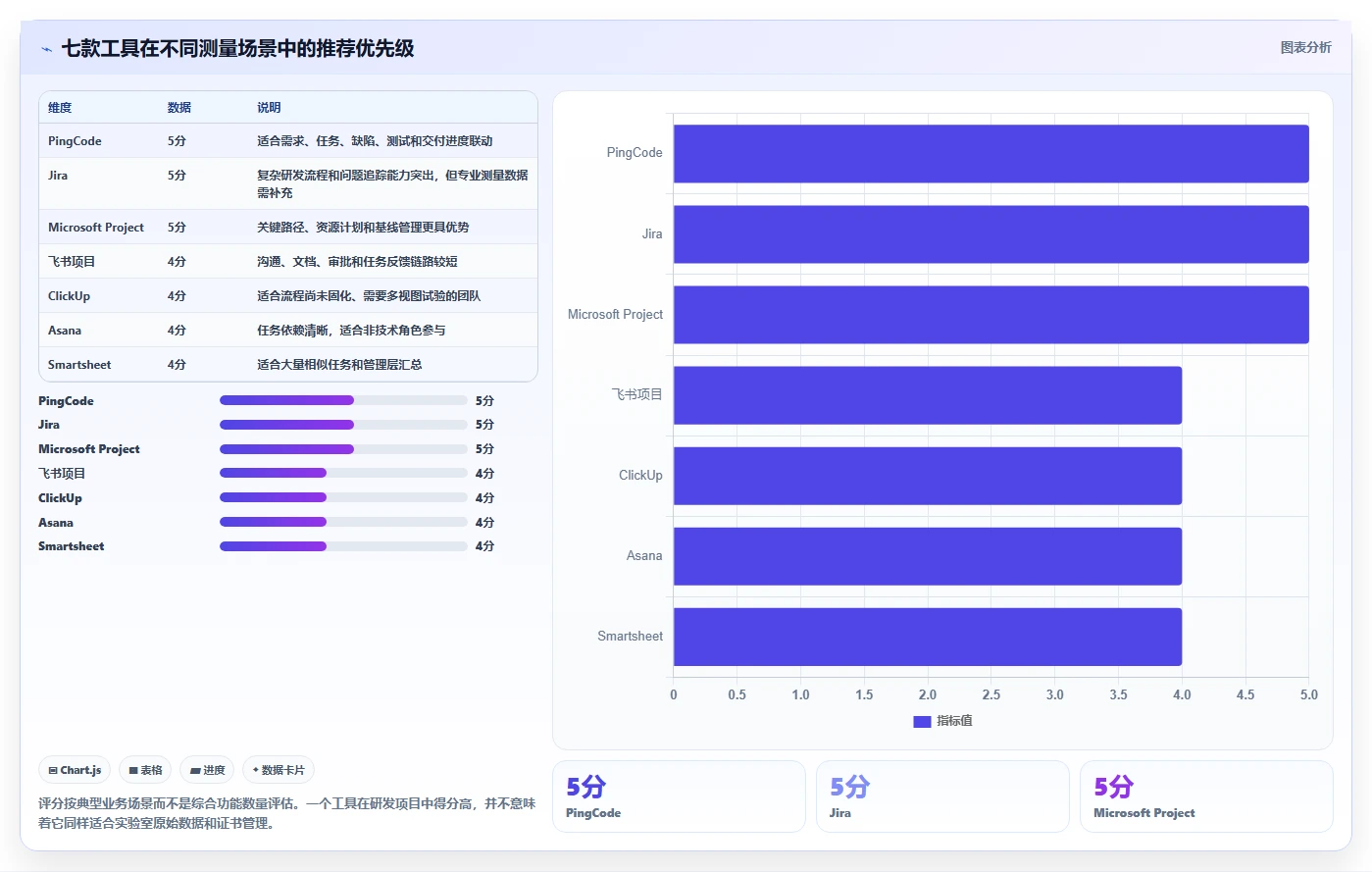
Task: Click the 5.0 x-axis tick label
Action: 1309,694
